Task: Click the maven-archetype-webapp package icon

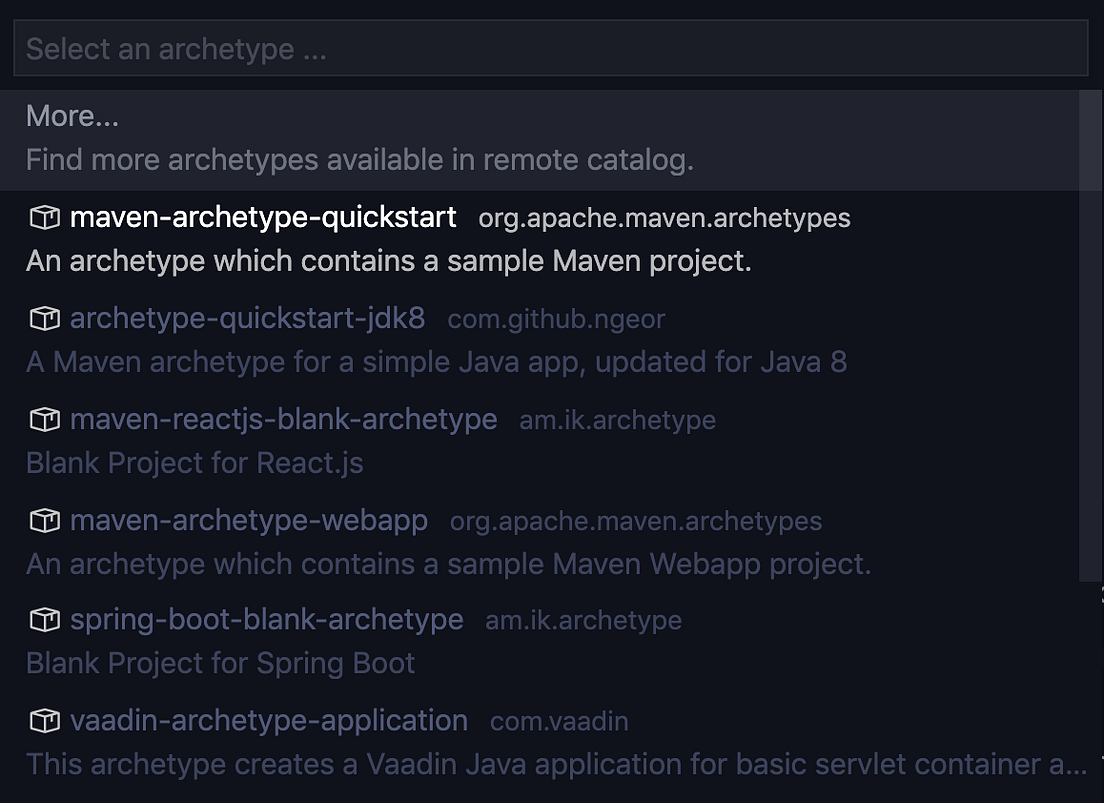Action: [x=44, y=521]
